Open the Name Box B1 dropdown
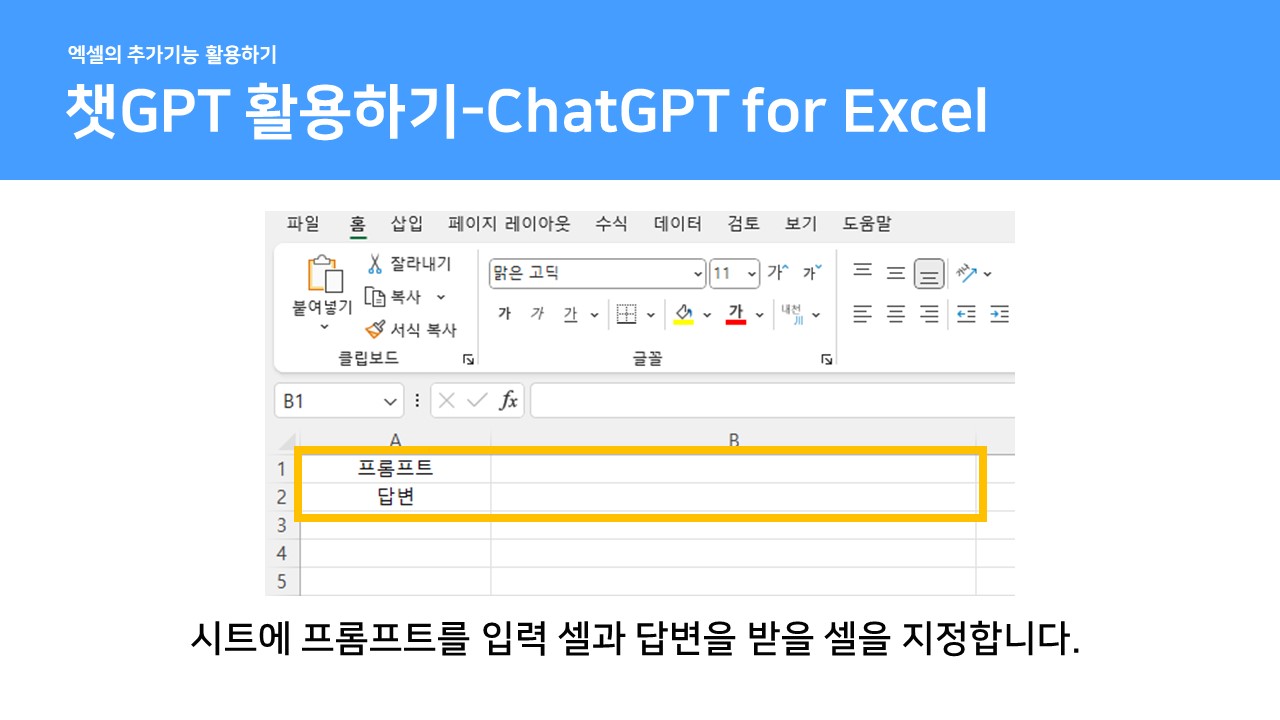The image size is (1280, 720). (390, 401)
